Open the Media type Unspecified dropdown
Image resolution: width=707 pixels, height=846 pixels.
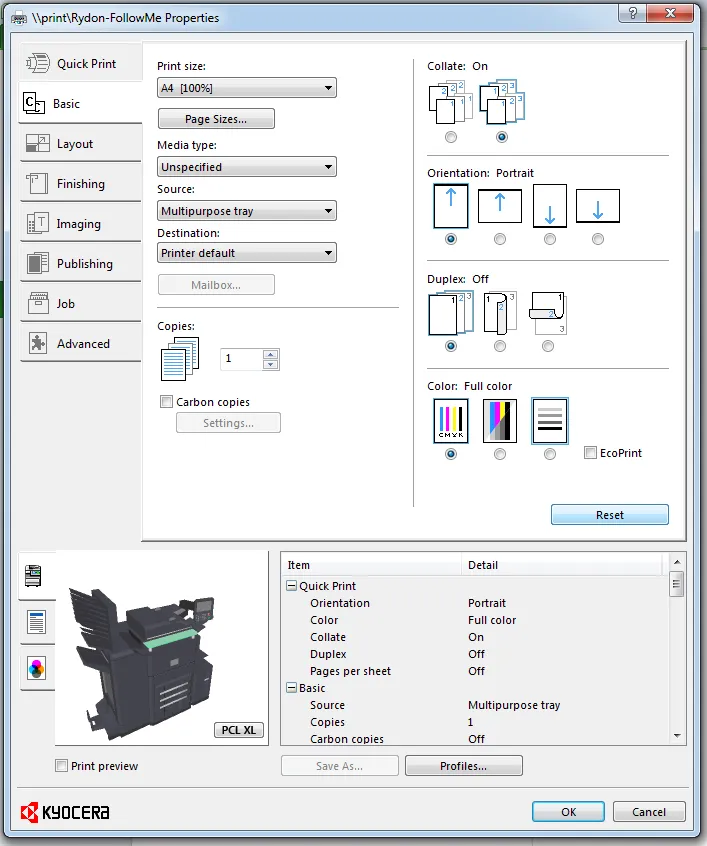point(247,167)
